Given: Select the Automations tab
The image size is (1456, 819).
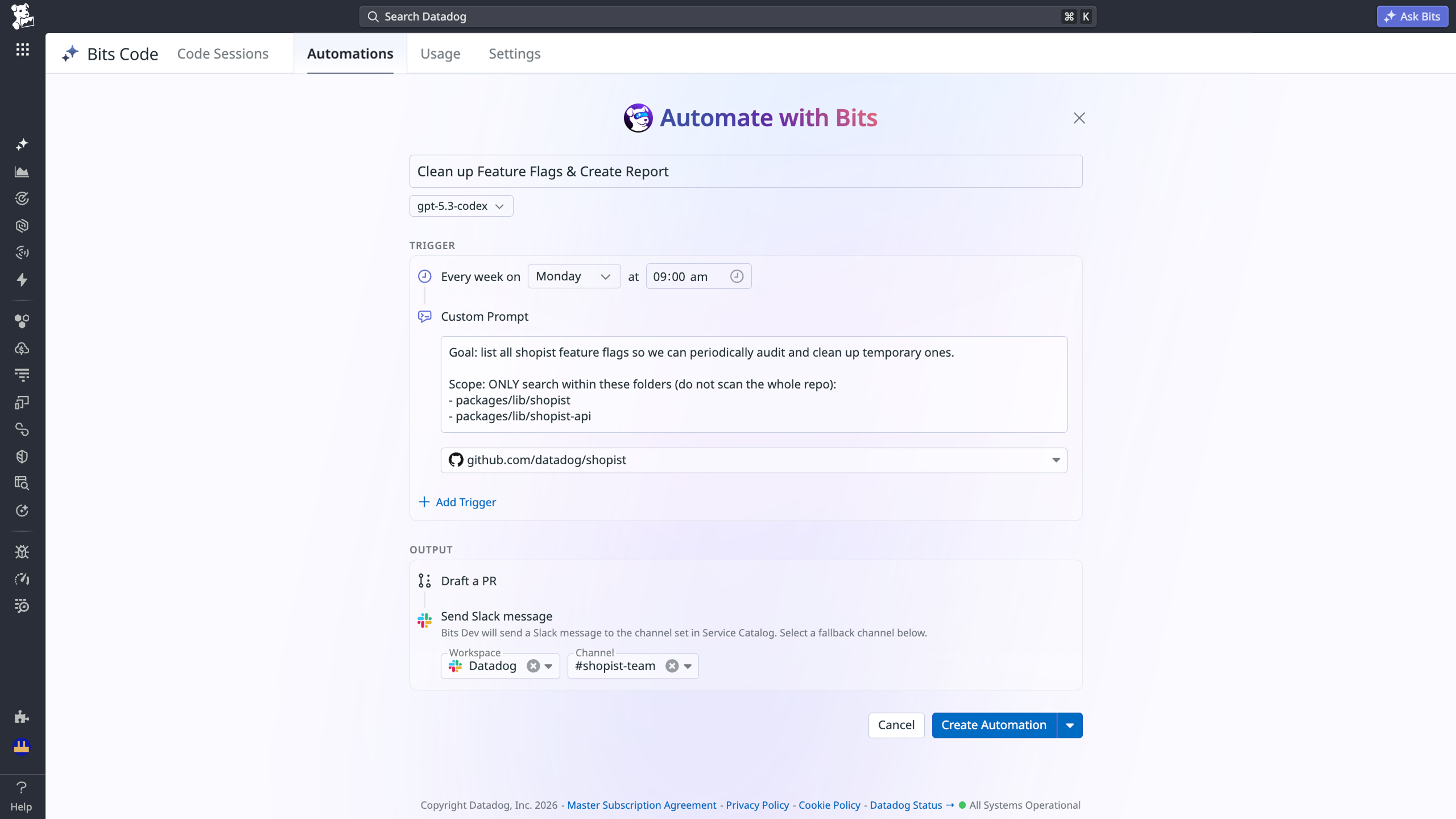Looking at the screenshot, I should (350, 53).
